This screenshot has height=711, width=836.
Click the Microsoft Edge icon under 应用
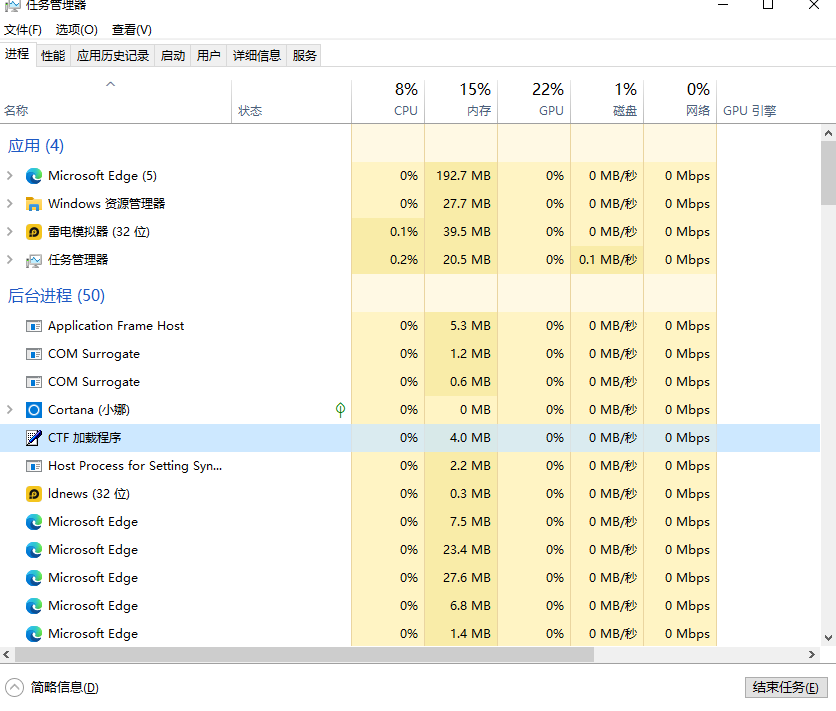[34, 176]
